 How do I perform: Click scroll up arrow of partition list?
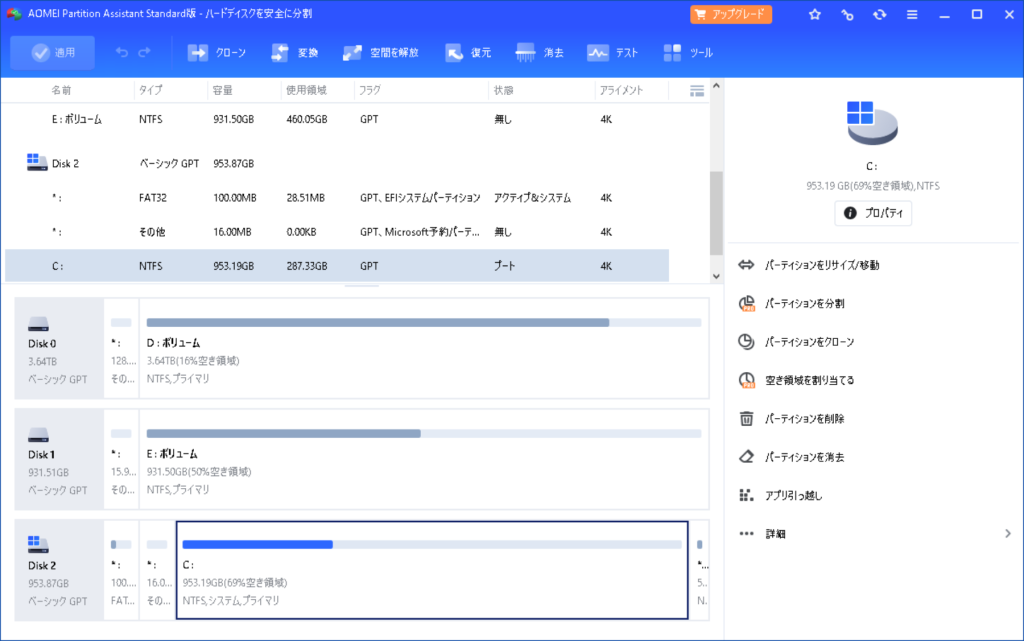[x=716, y=86]
